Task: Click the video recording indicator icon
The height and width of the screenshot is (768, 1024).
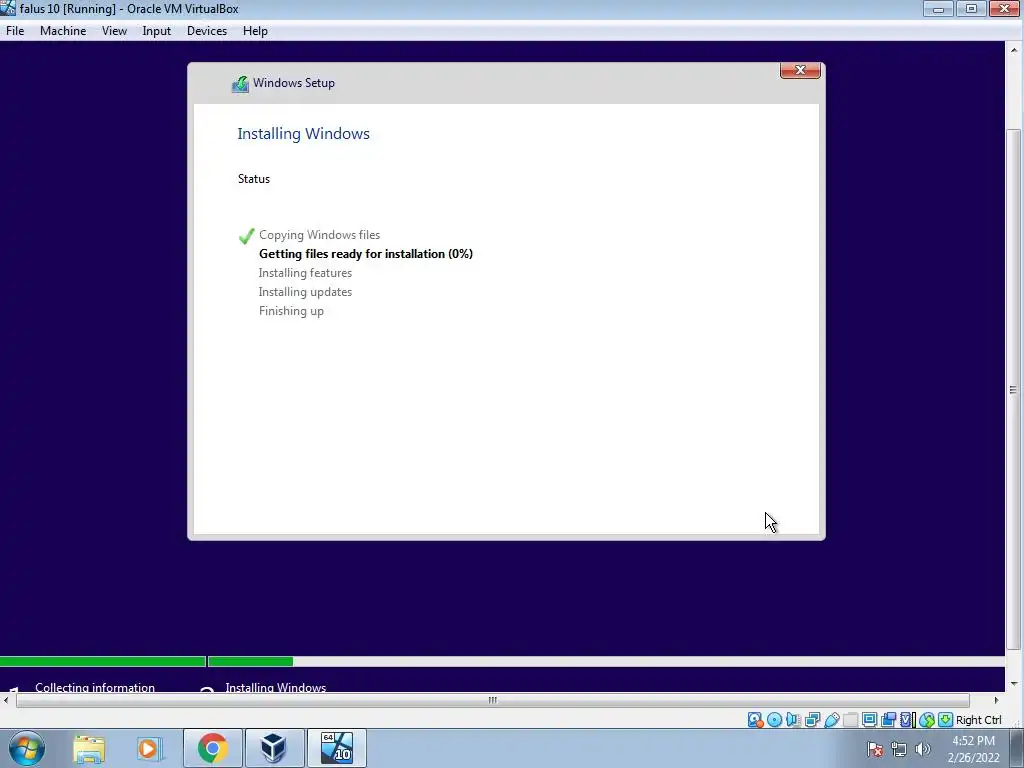Action: (x=889, y=720)
